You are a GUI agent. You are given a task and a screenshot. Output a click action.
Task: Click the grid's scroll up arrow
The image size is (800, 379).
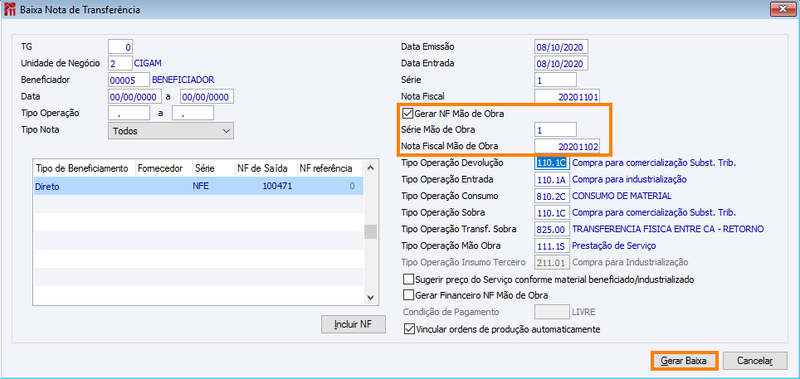(371, 167)
